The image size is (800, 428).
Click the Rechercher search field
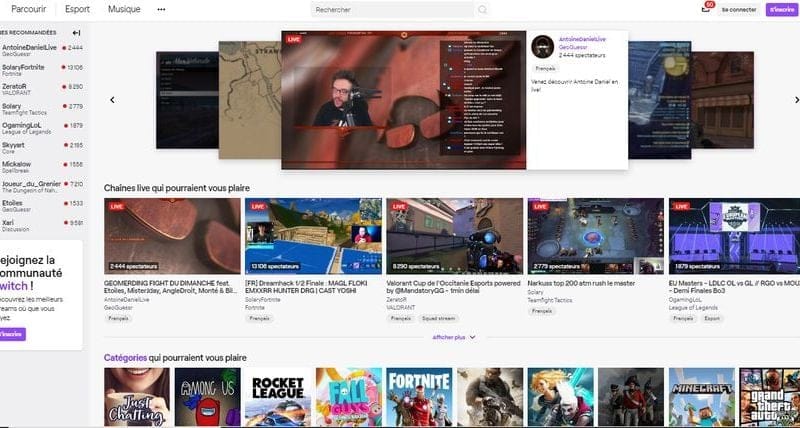coord(393,10)
